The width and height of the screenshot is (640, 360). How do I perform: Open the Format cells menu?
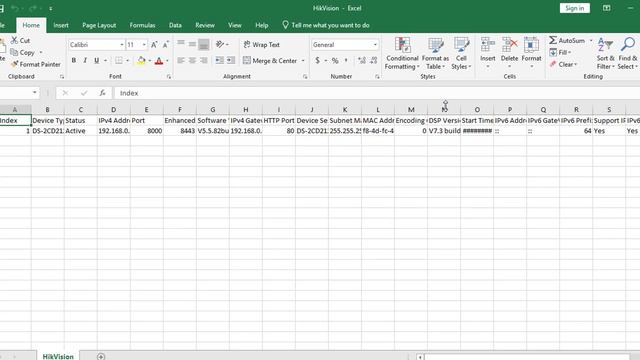click(x=531, y=53)
